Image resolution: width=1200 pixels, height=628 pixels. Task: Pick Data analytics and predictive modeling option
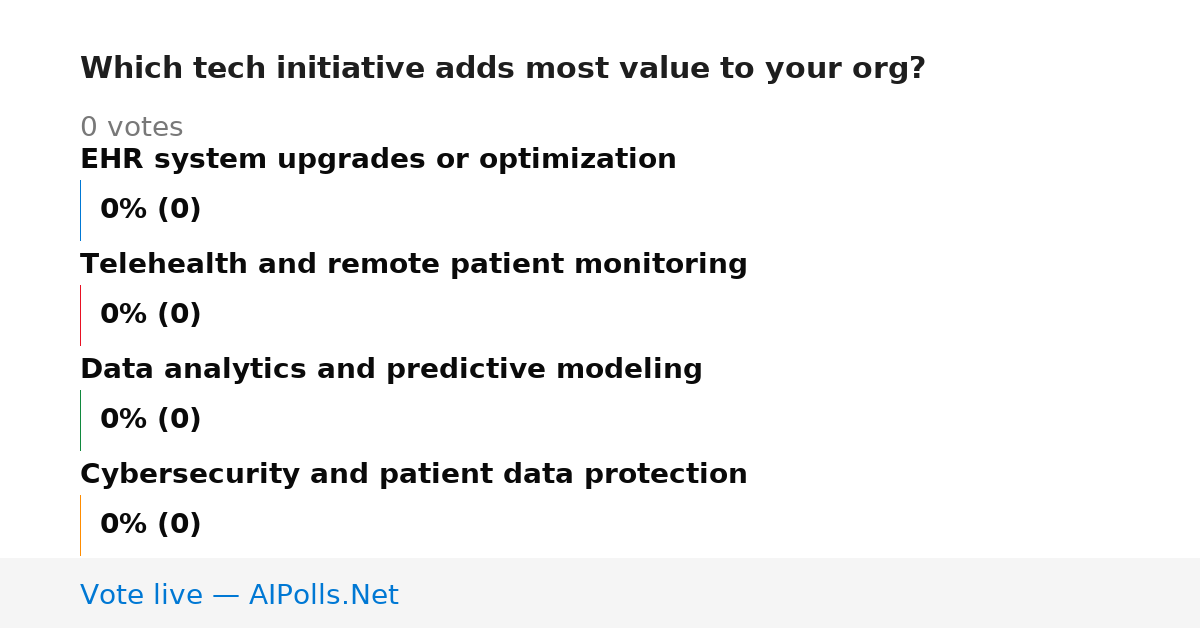(391, 370)
